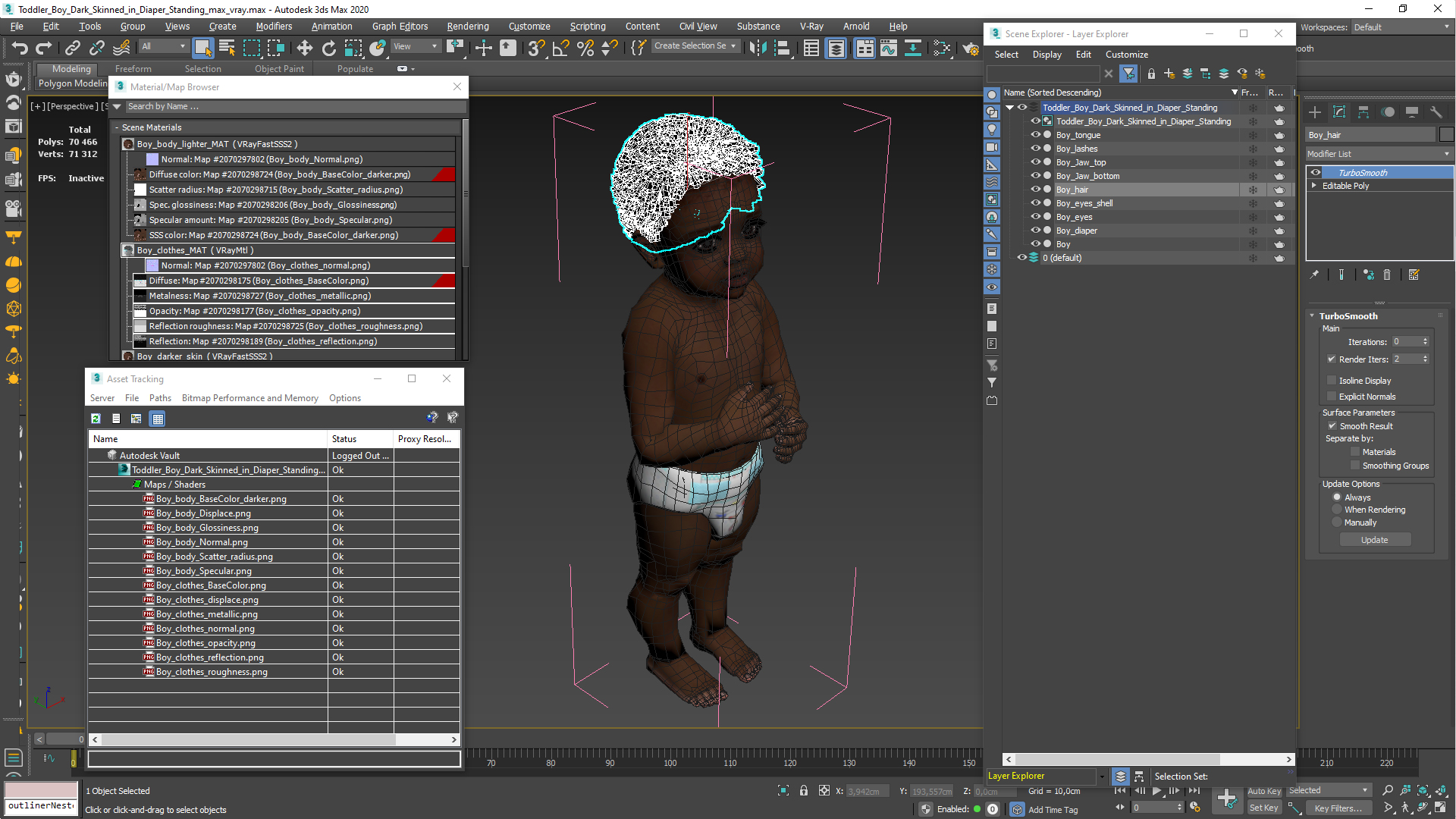Viewport: 1456px width, 819px height.
Task: Click the Undo arrow in main toolbar
Action: tap(20, 49)
